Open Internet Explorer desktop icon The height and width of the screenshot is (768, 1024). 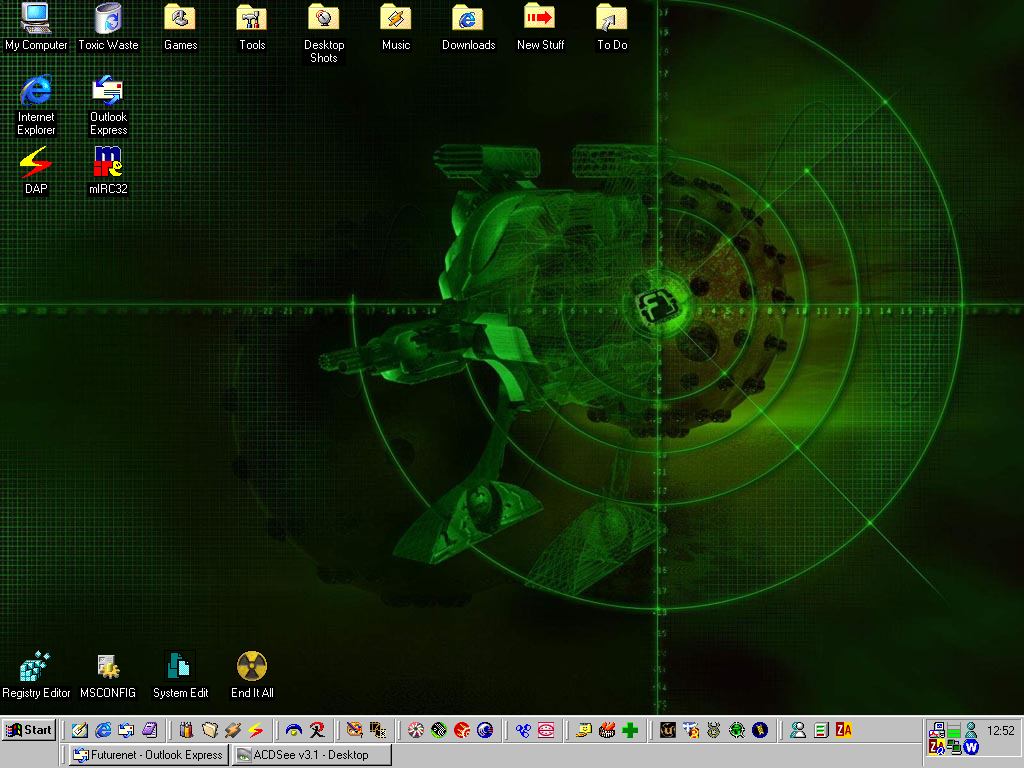pos(36,92)
